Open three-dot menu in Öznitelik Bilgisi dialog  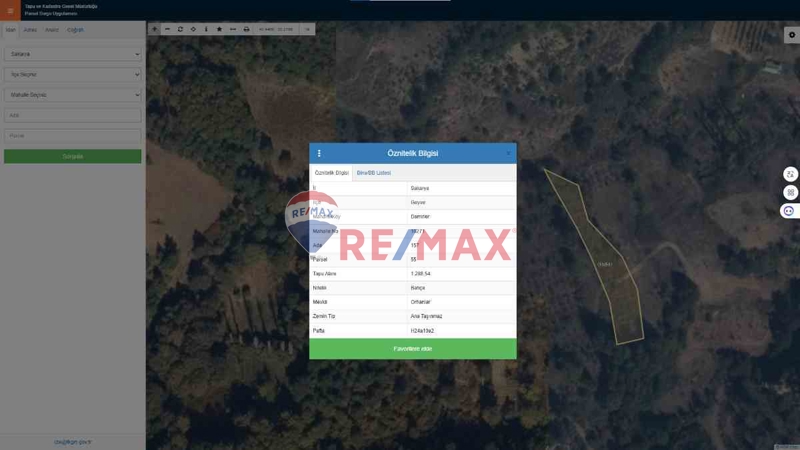(x=319, y=153)
